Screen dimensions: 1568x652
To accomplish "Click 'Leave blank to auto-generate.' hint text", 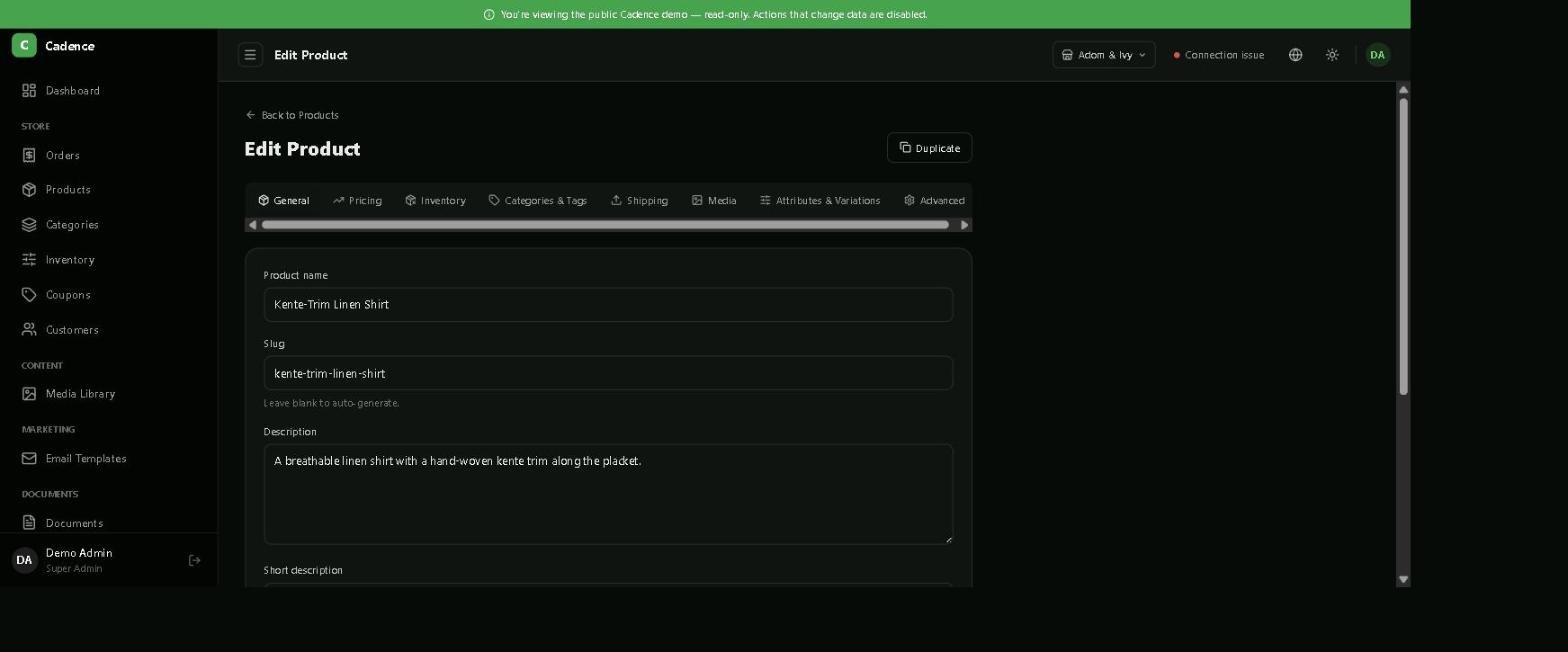I will pos(331,403).
